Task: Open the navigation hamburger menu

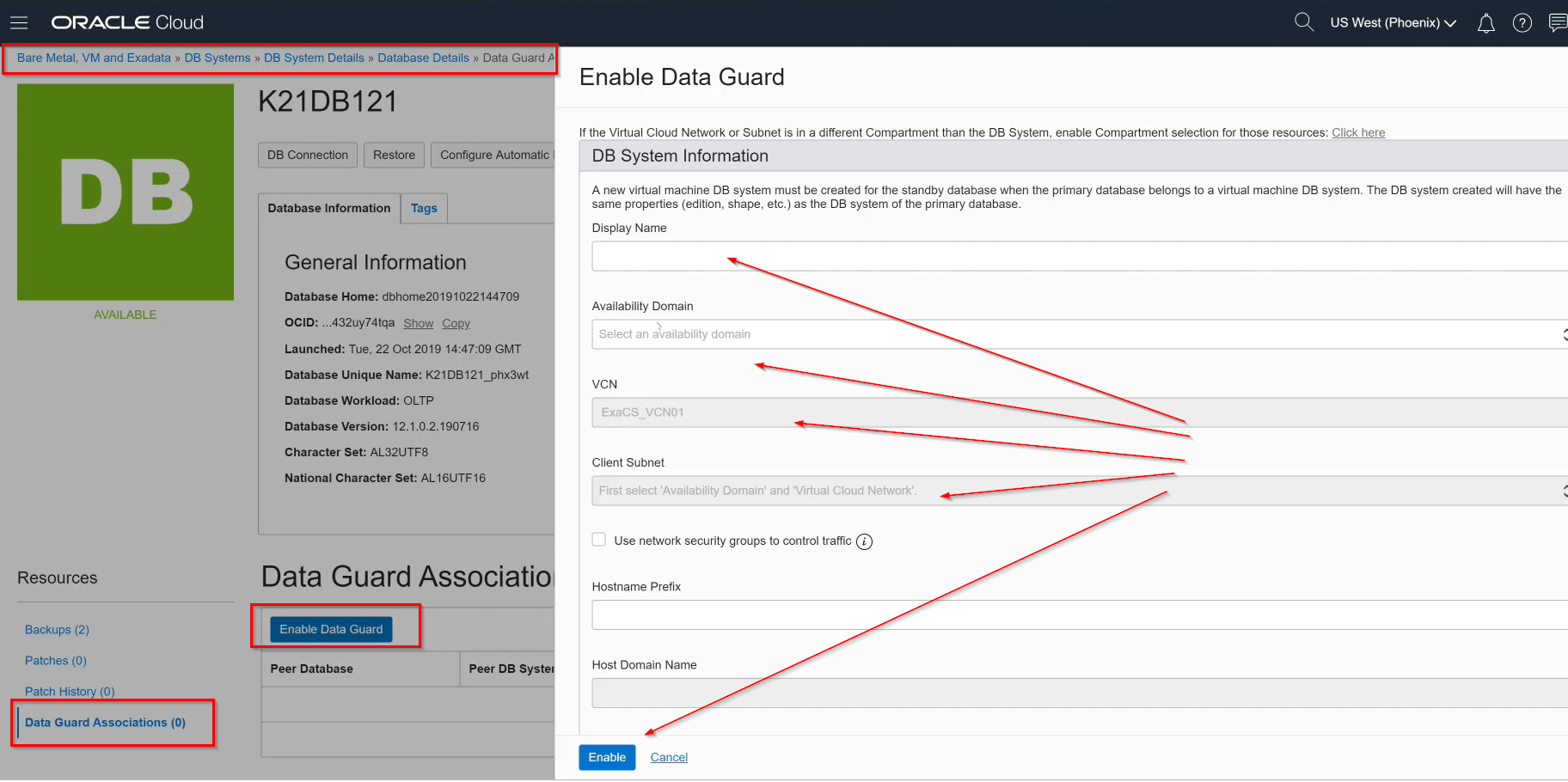Action: [x=19, y=22]
